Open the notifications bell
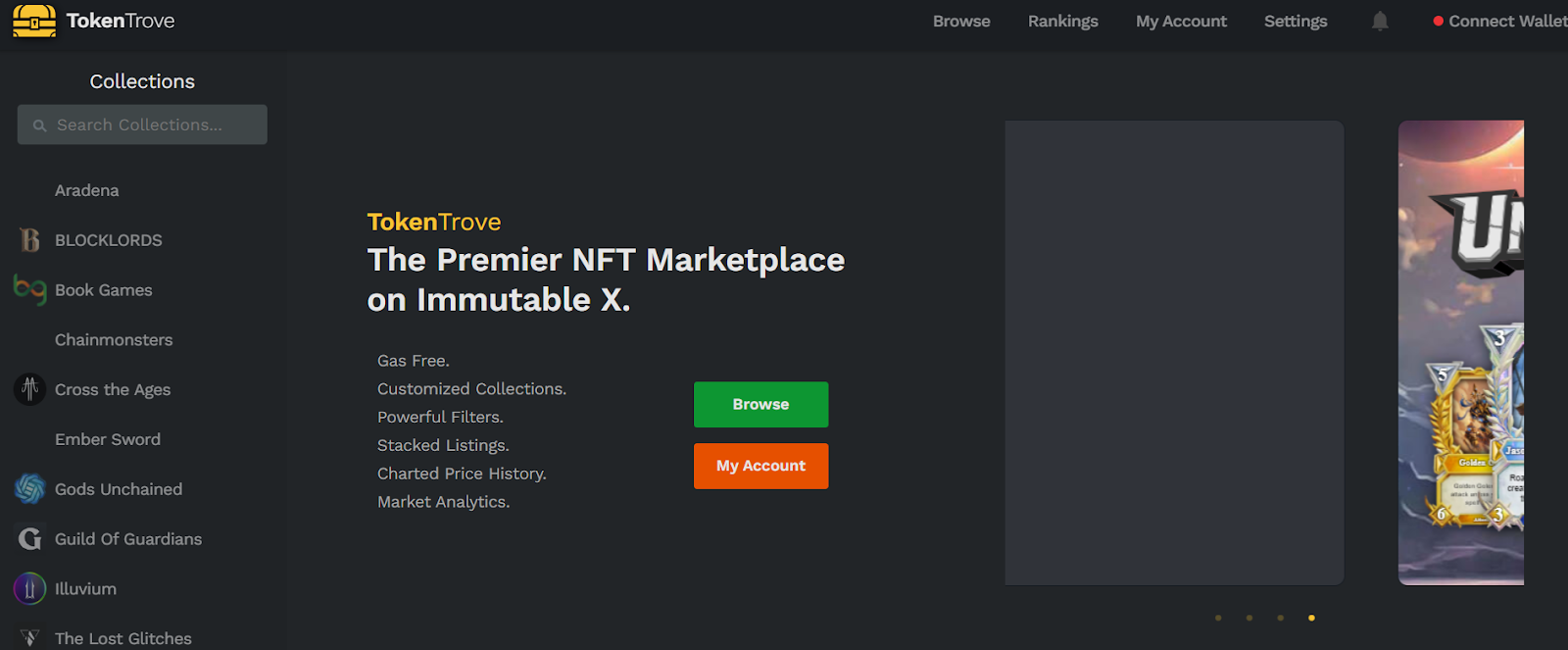 pyautogui.click(x=1380, y=21)
